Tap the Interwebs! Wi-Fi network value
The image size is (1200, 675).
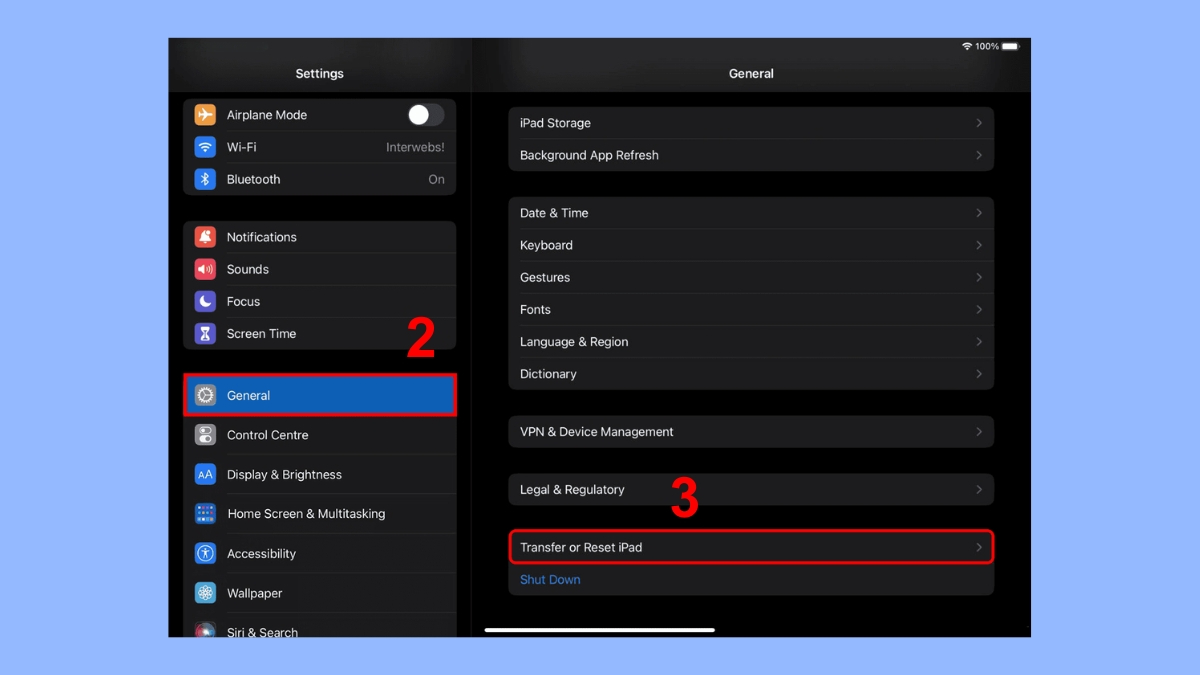(x=415, y=147)
